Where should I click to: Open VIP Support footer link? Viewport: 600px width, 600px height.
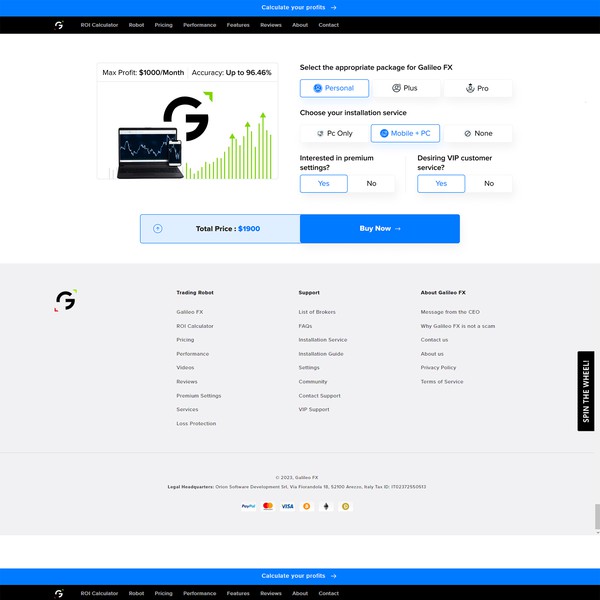[314, 409]
